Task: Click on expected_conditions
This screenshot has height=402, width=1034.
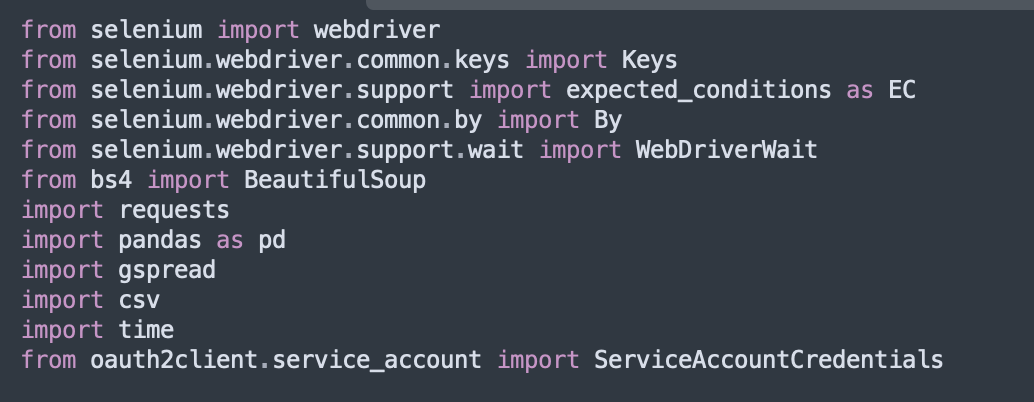Action: click(x=698, y=90)
